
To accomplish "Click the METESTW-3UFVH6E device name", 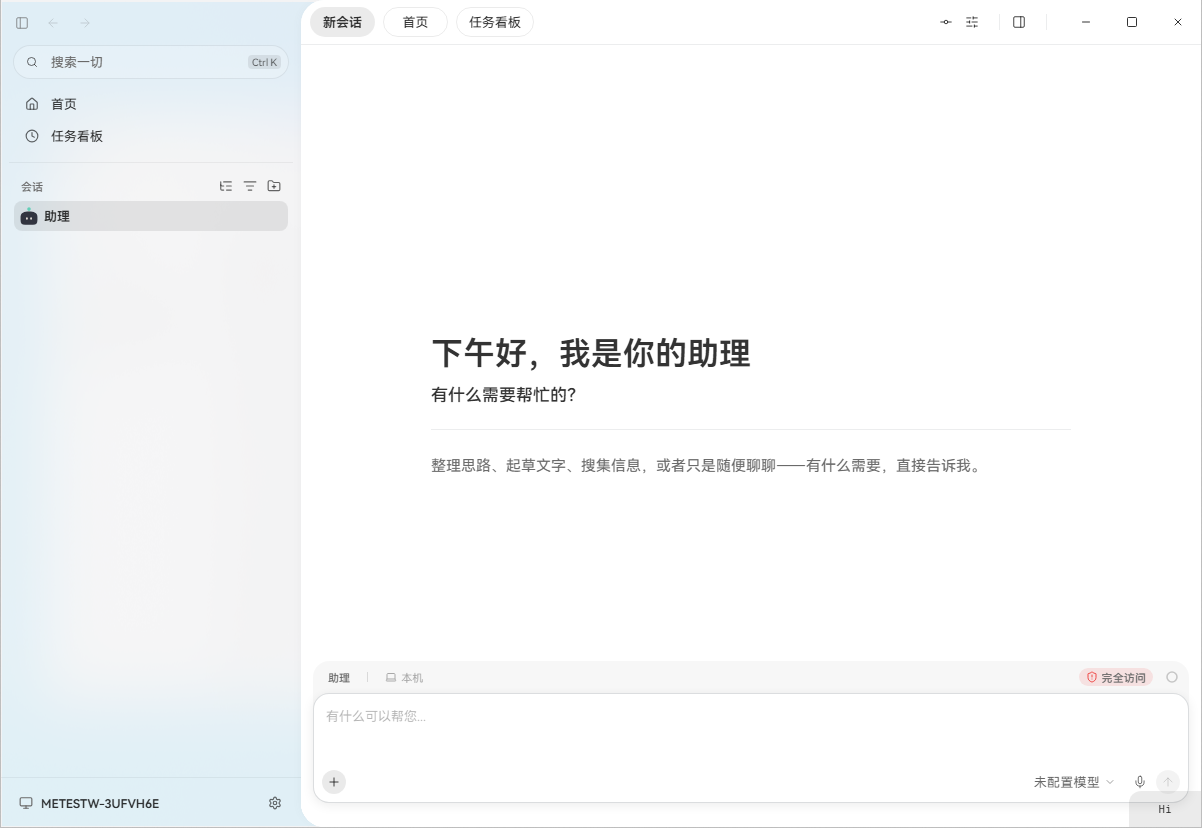I will tap(100, 803).
